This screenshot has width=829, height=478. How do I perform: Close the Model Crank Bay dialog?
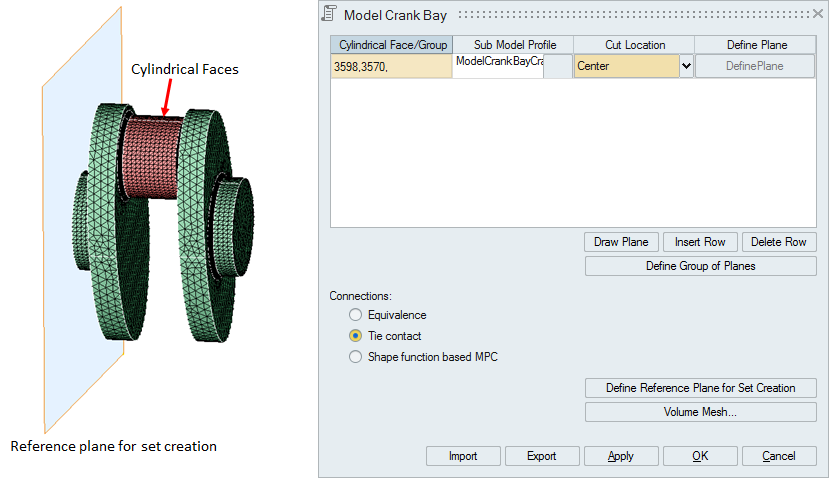tap(816, 14)
